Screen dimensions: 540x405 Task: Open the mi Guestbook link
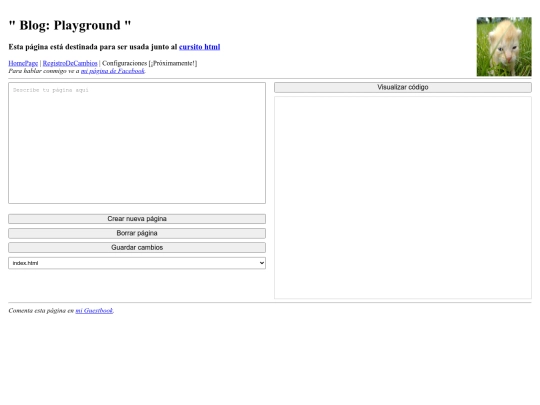(94, 311)
